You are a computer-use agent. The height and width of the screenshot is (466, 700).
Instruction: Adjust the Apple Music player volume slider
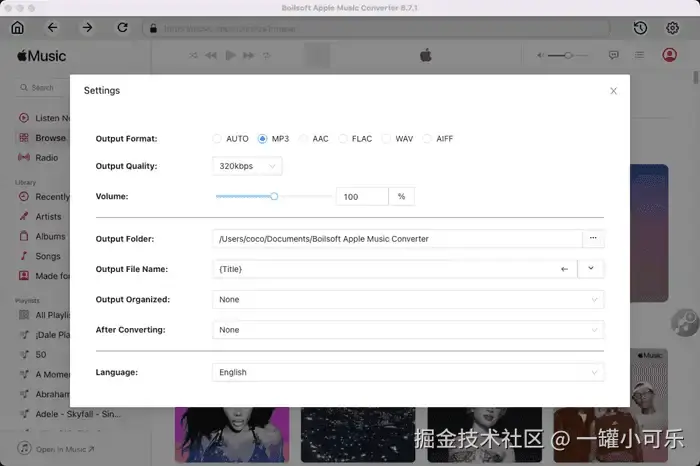(568, 55)
